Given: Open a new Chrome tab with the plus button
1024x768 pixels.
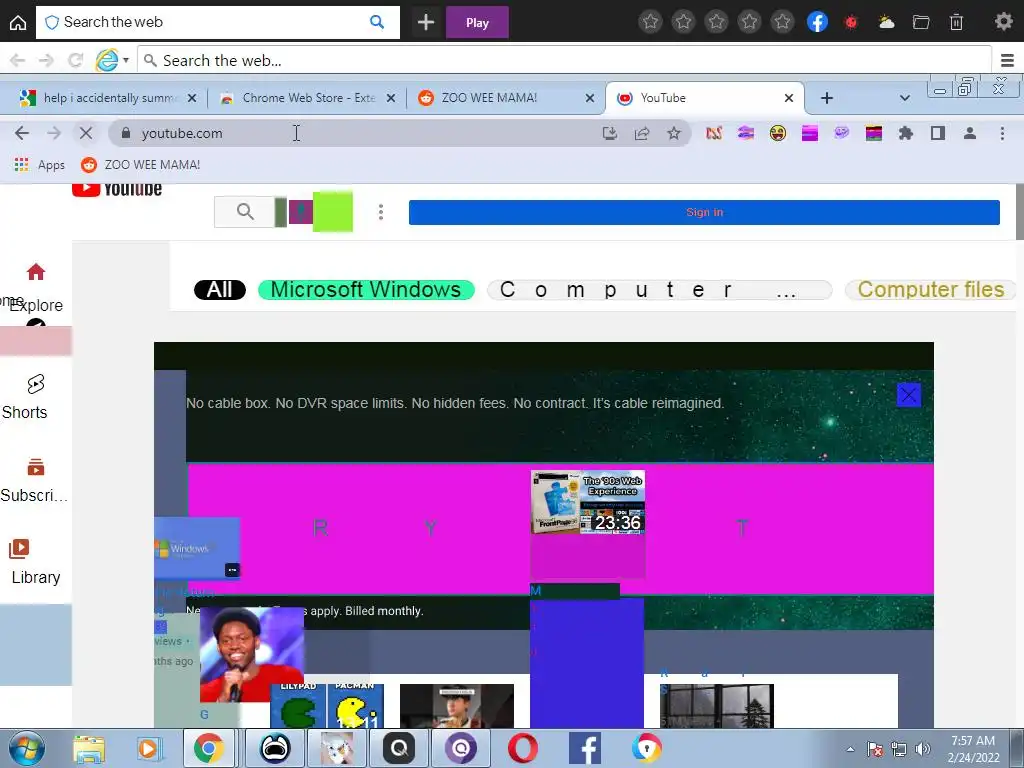Looking at the screenshot, I should (x=827, y=98).
